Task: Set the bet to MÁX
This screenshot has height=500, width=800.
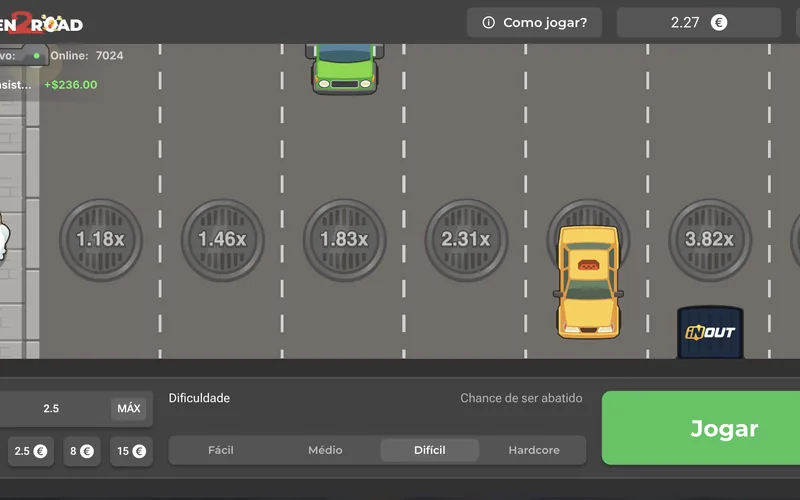Action: click(129, 409)
